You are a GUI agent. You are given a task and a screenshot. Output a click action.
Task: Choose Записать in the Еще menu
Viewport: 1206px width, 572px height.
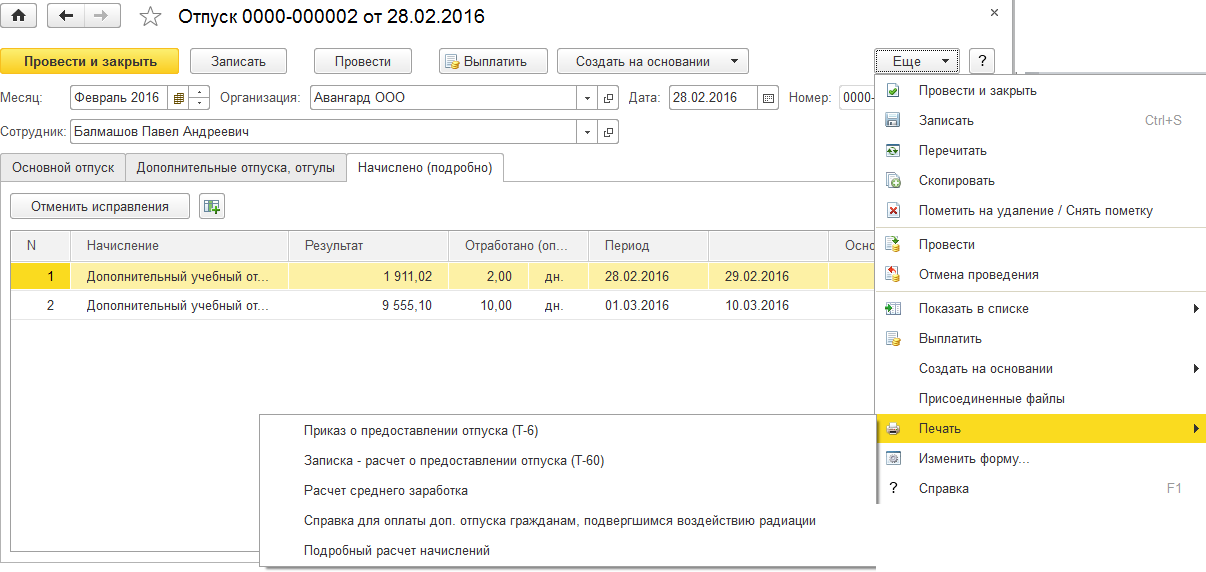1040,121
